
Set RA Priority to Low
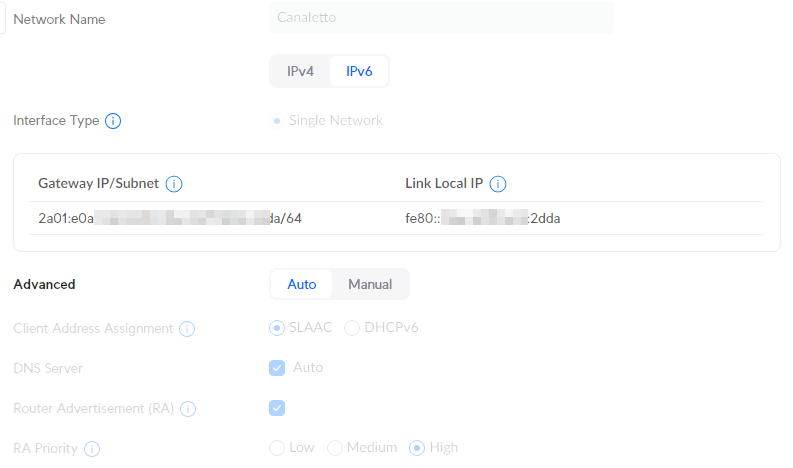tap(277, 448)
